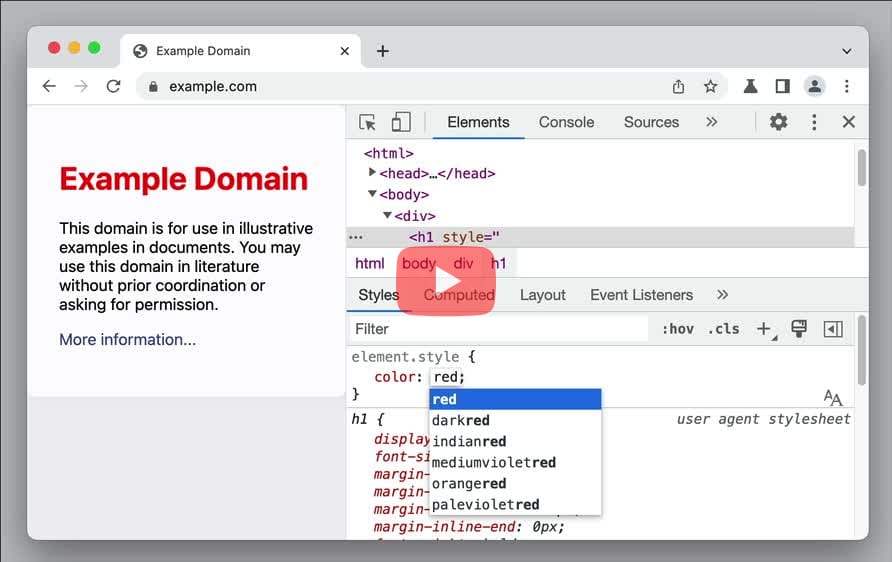Toggle the :hov element state button
892x562 pixels.
[x=678, y=329]
